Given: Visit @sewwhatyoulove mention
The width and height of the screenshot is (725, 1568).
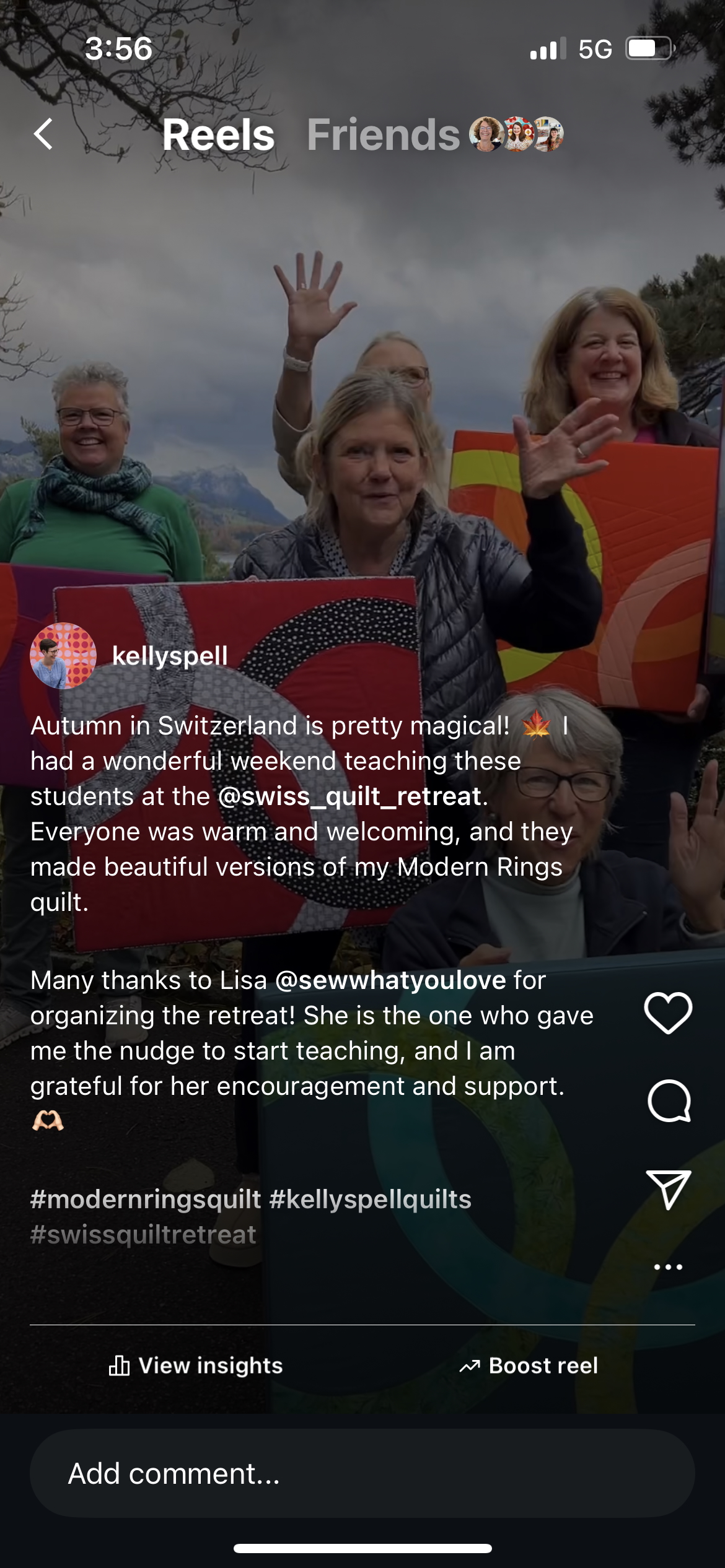Looking at the screenshot, I should [x=390, y=980].
